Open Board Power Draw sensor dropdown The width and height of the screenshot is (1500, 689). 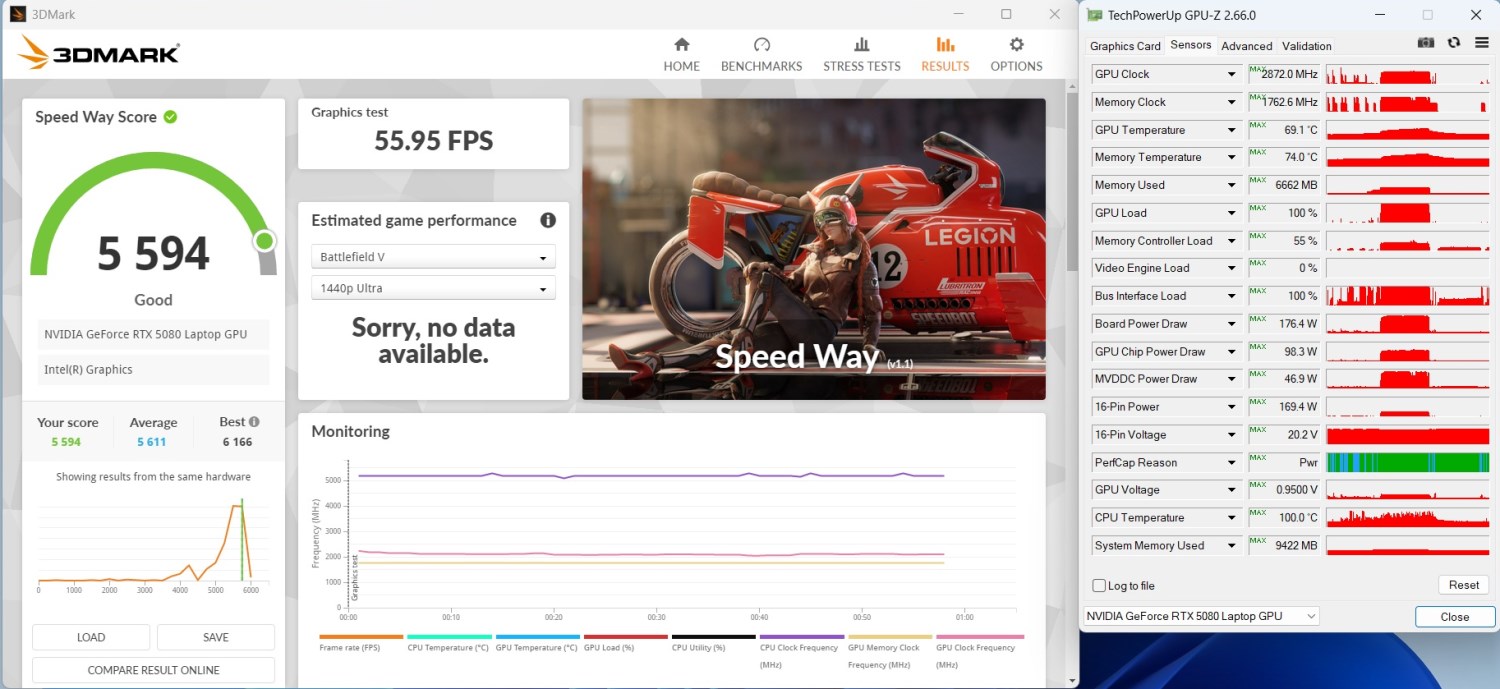coord(1232,324)
